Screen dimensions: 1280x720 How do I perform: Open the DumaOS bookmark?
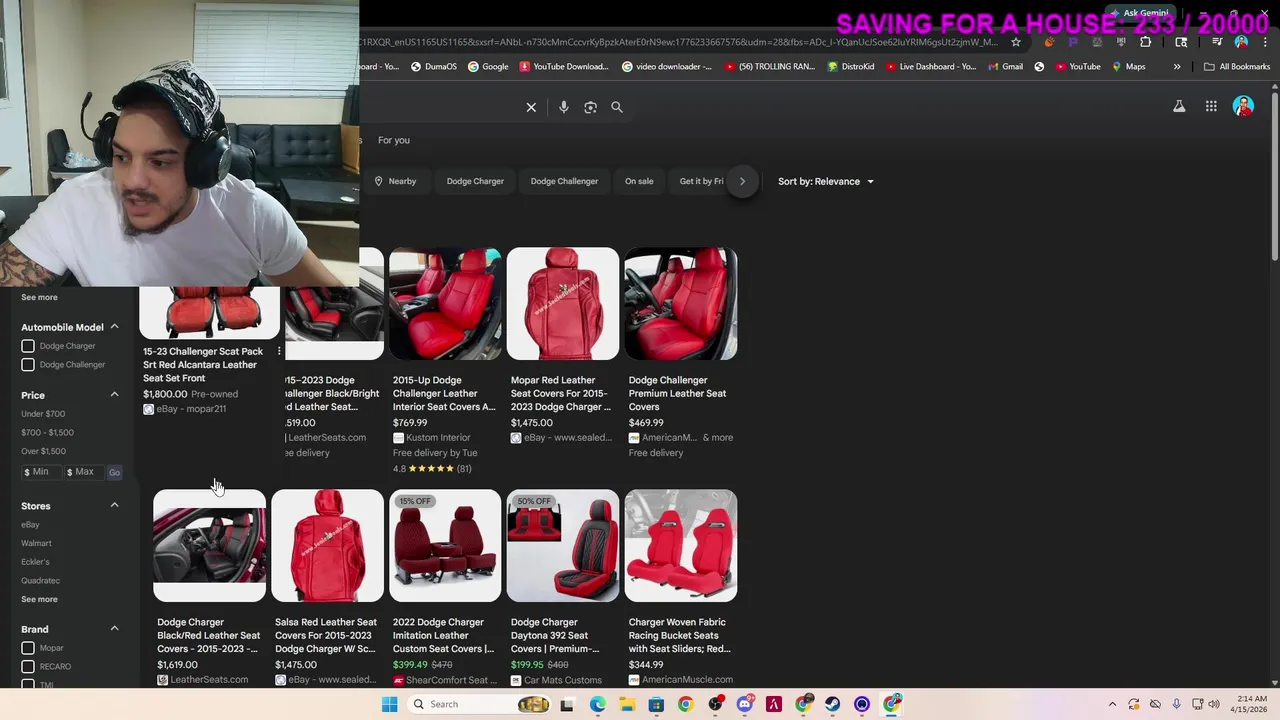click(433, 67)
